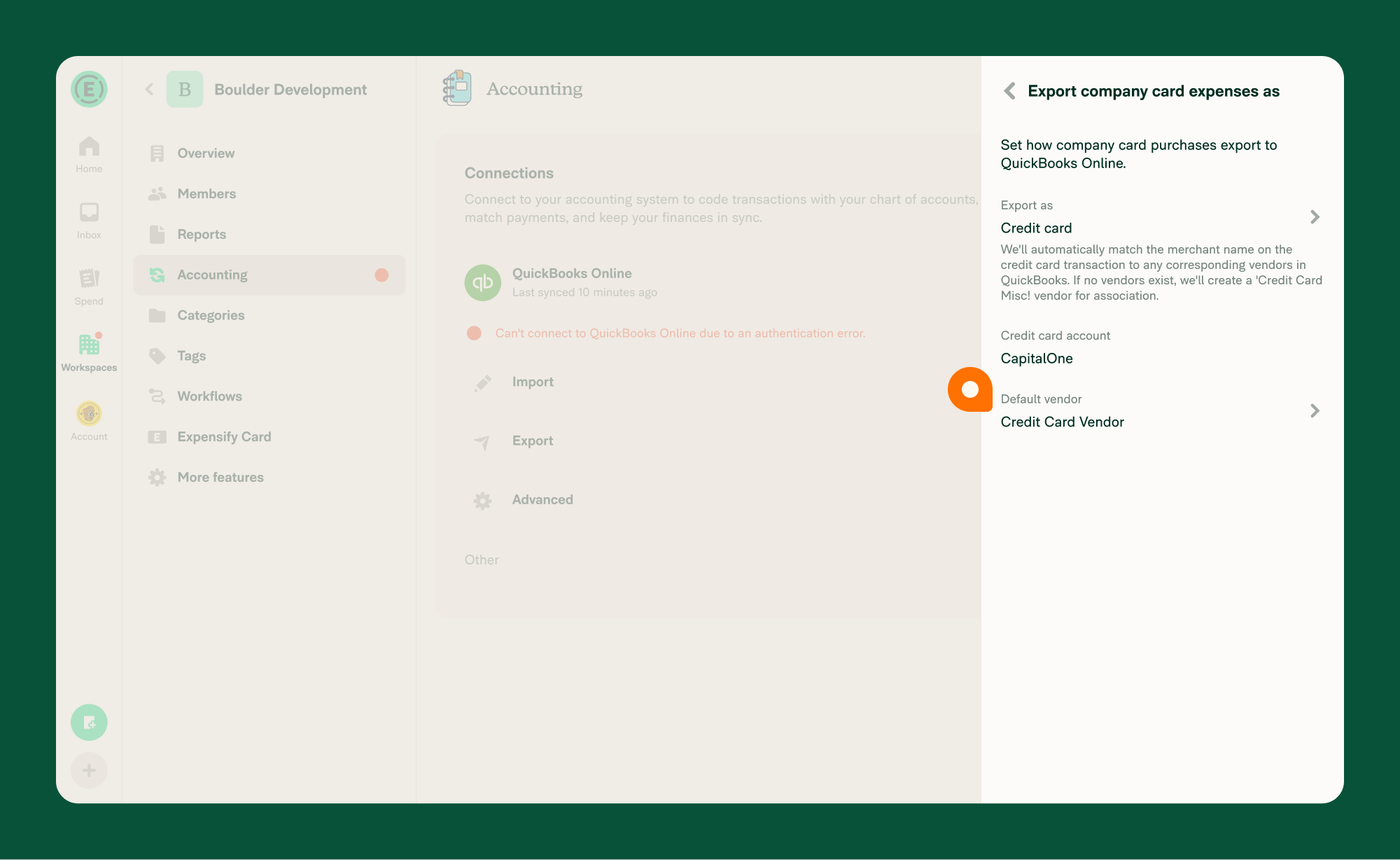The image size is (1400, 860).
Task: Expand the Export as chevron
Action: click(1315, 217)
